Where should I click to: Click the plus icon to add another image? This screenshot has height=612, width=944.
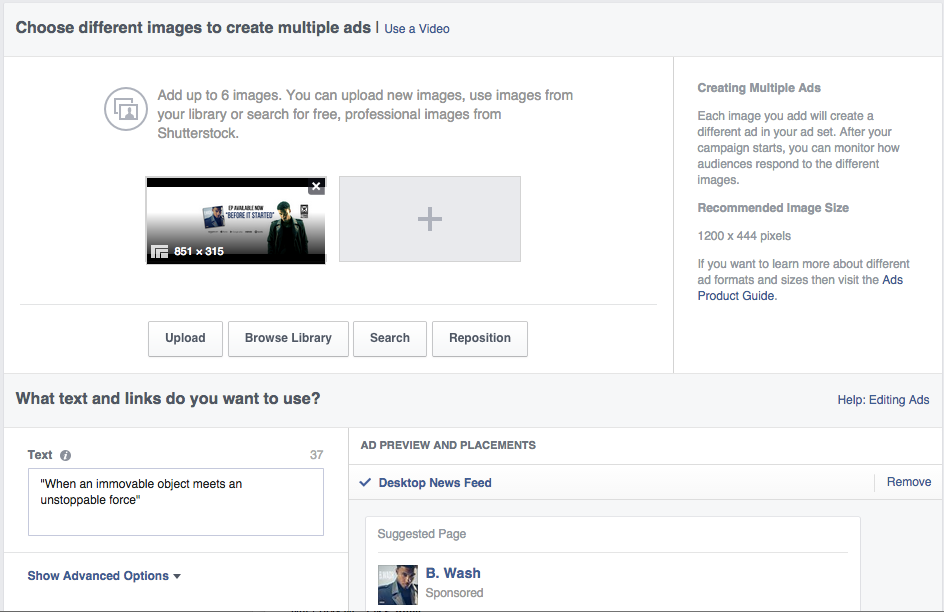[x=430, y=219]
